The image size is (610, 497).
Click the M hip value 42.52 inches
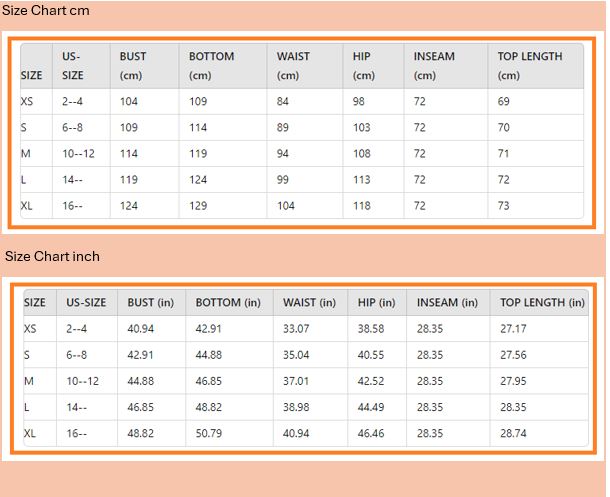click(x=371, y=381)
